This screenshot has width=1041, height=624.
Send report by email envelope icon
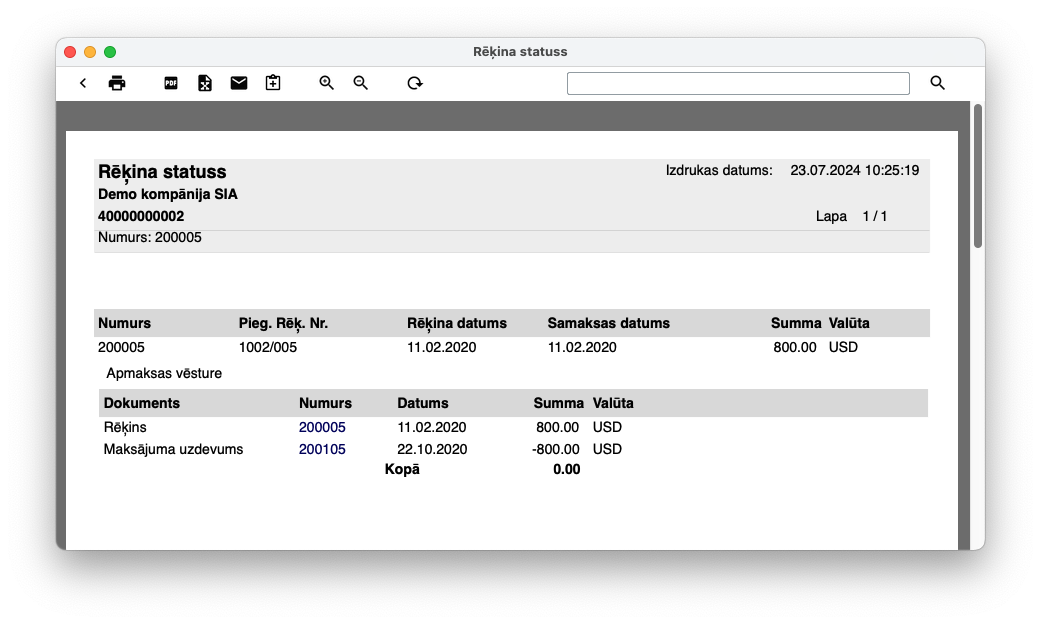tap(239, 83)
